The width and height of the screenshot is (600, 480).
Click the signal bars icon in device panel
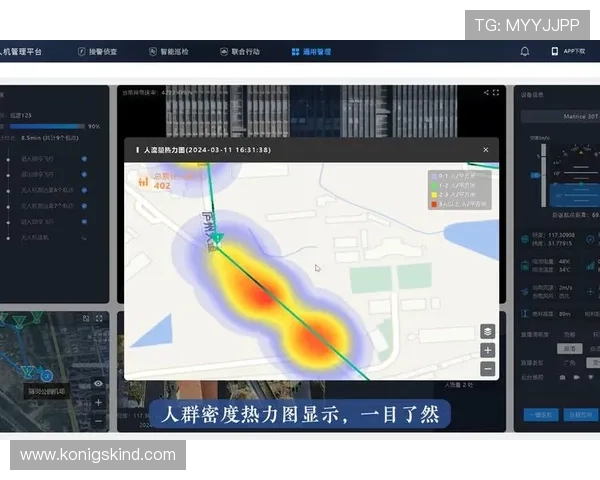592,265
